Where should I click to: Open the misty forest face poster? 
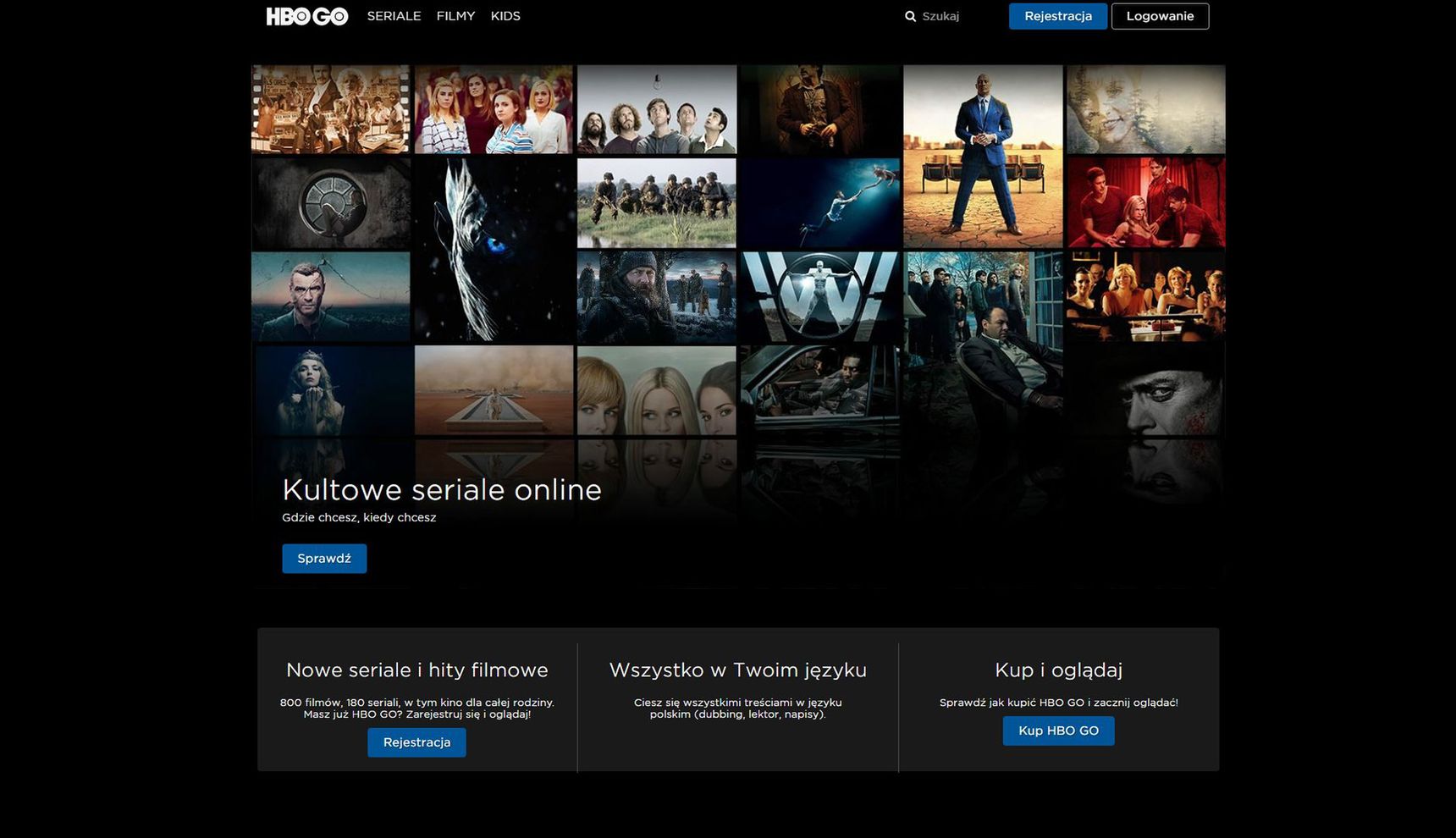pyautogui.click(x=1146, y=109)
